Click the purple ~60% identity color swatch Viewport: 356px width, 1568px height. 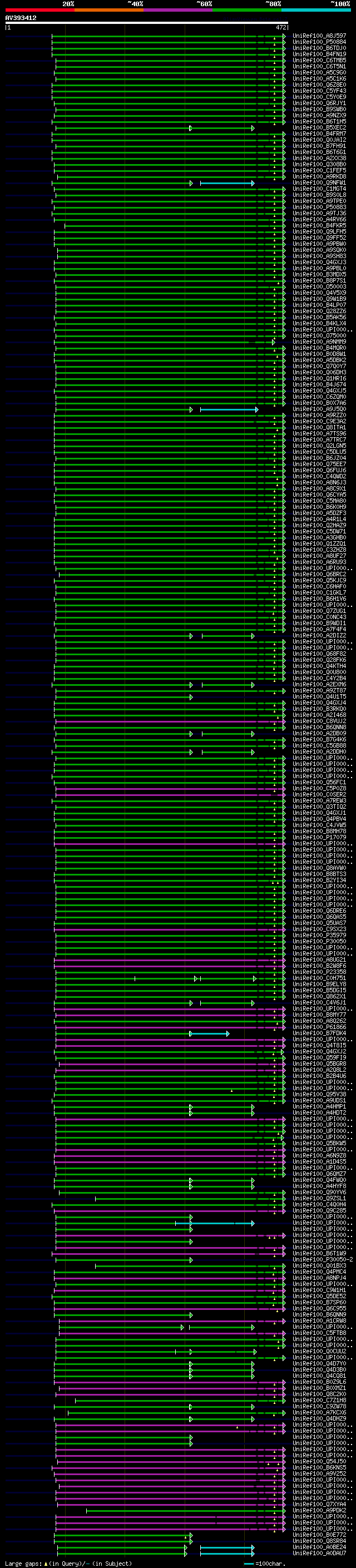click(177, 10)
